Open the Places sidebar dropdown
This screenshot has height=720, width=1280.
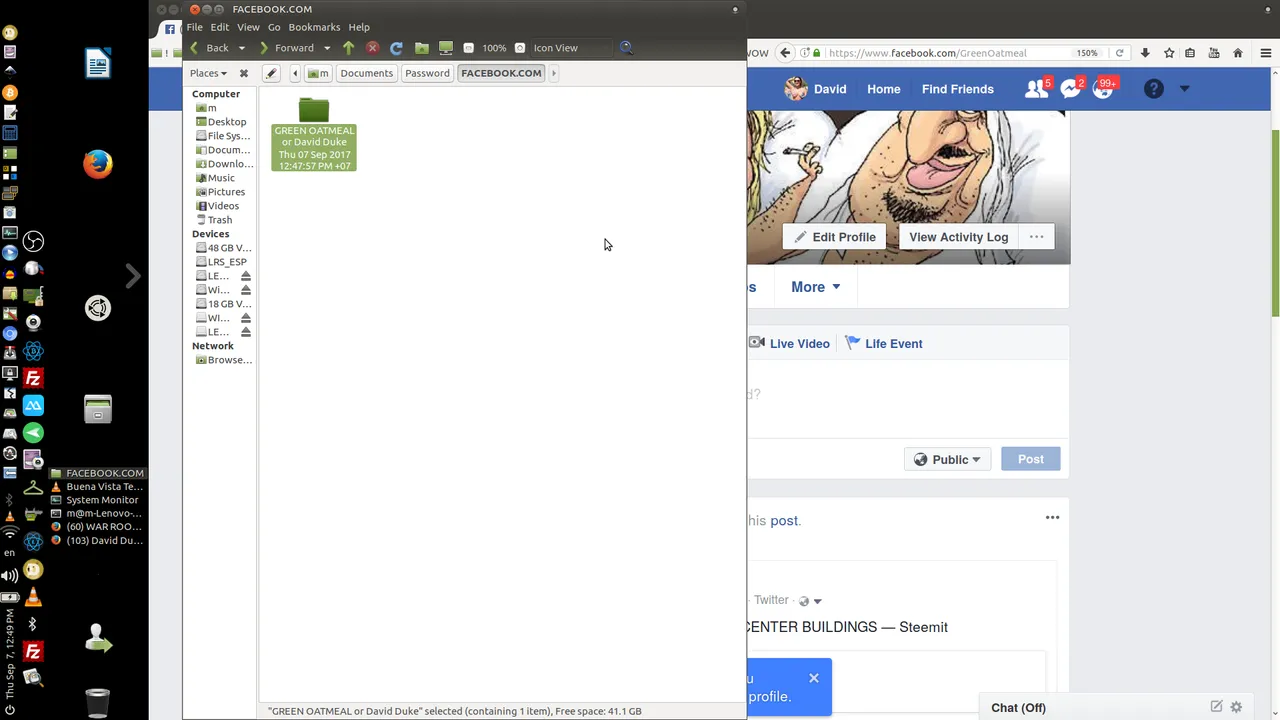(208, 73)
